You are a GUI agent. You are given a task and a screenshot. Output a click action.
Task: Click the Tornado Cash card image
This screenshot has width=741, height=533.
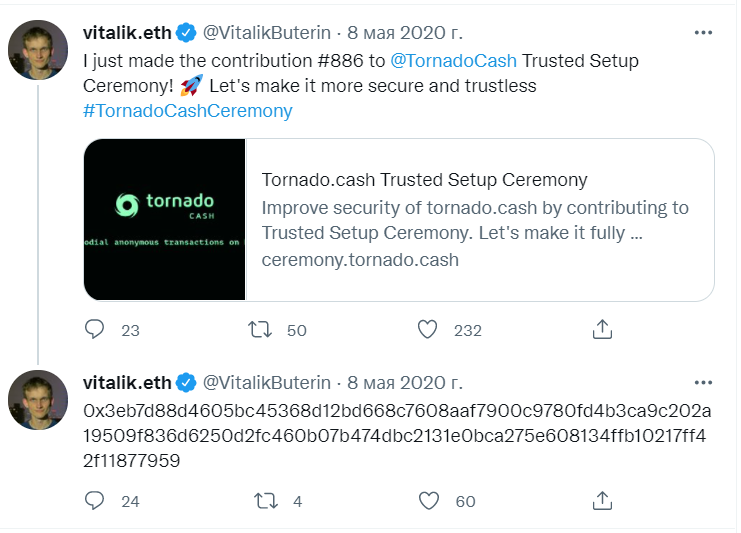pyautogui.click(x=165, y=220)
